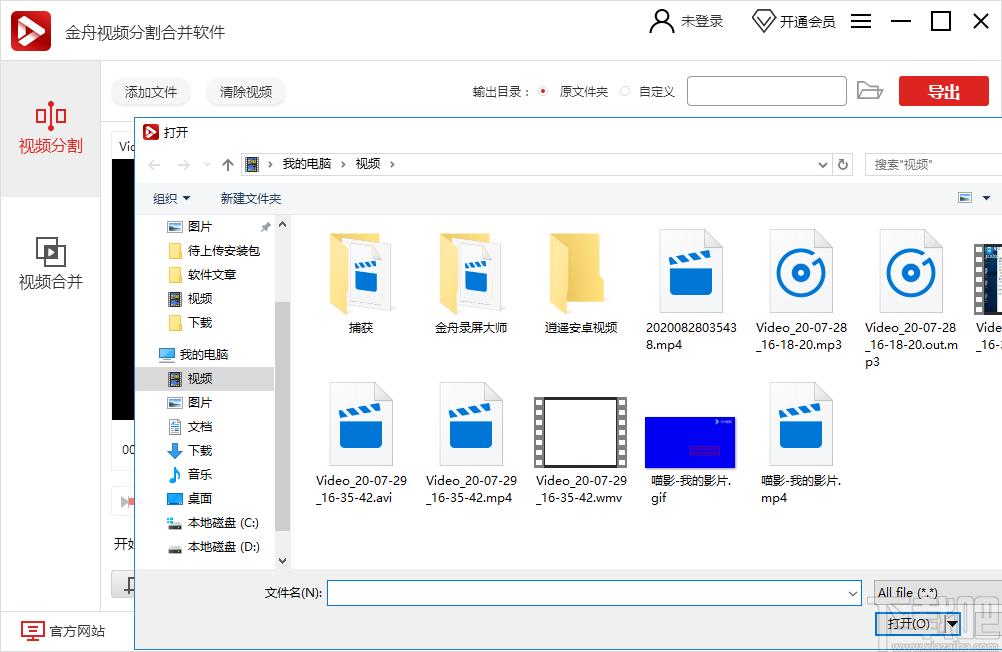Click the navigation pane scroll down arrow
Image resolution: width=1002 pixels, height=652 pixels.
282,561
